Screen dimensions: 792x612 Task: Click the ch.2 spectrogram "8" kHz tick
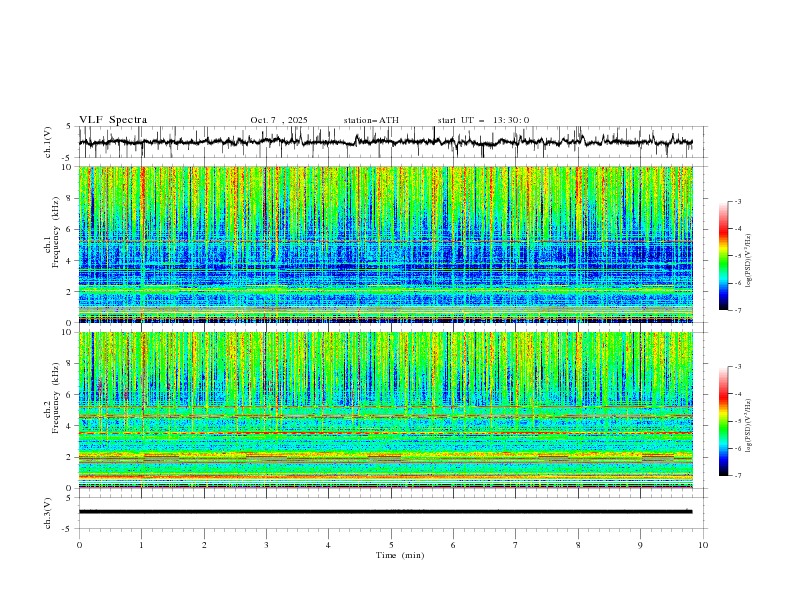[x=70, y=364]
